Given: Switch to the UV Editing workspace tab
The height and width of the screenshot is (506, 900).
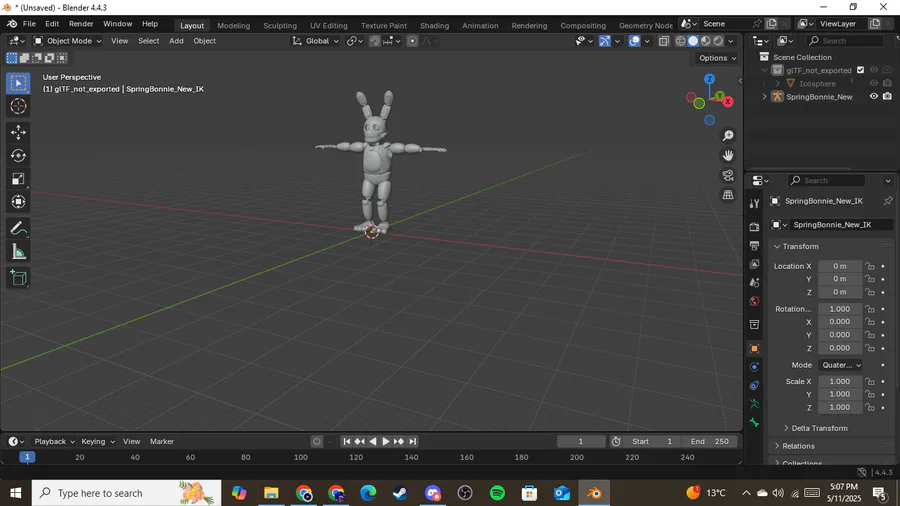Looking at the screenshot, I should (328, 25).
